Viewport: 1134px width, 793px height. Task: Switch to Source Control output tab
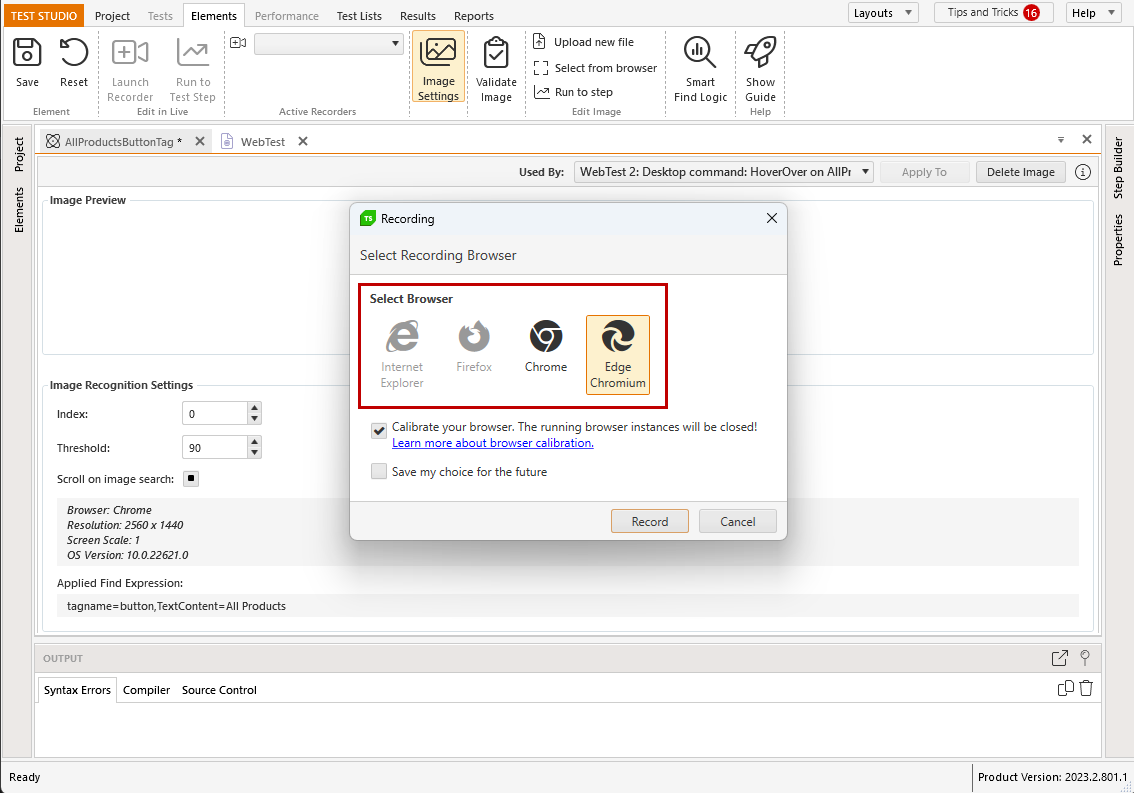click(219, 690)
